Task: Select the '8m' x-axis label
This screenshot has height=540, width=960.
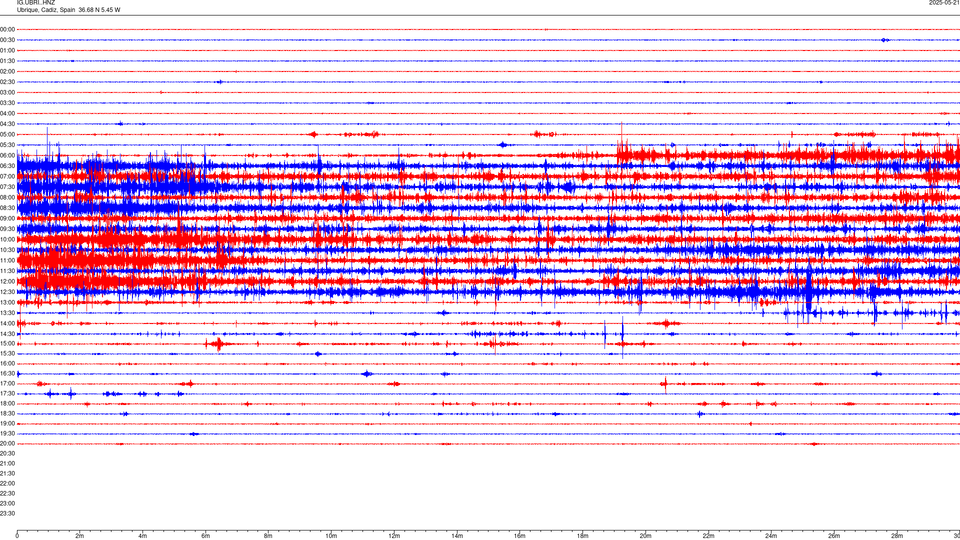Action: (268, 536)
